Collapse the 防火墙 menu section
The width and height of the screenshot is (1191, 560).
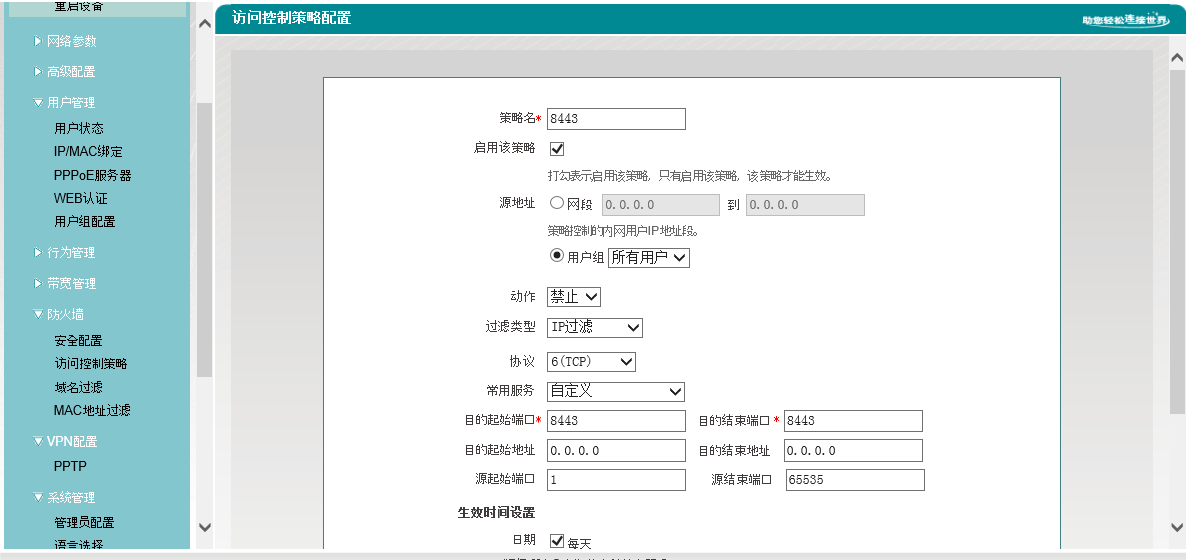tap(58, 315)
